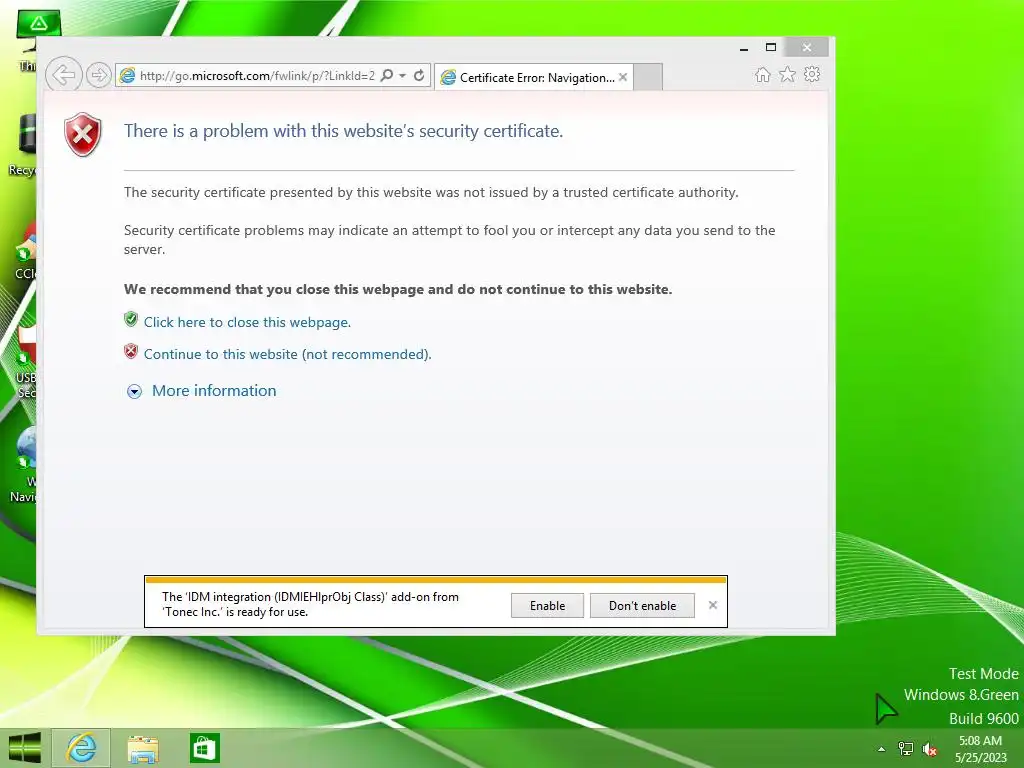Maximize the Internet Explorer window

[771, 48]
